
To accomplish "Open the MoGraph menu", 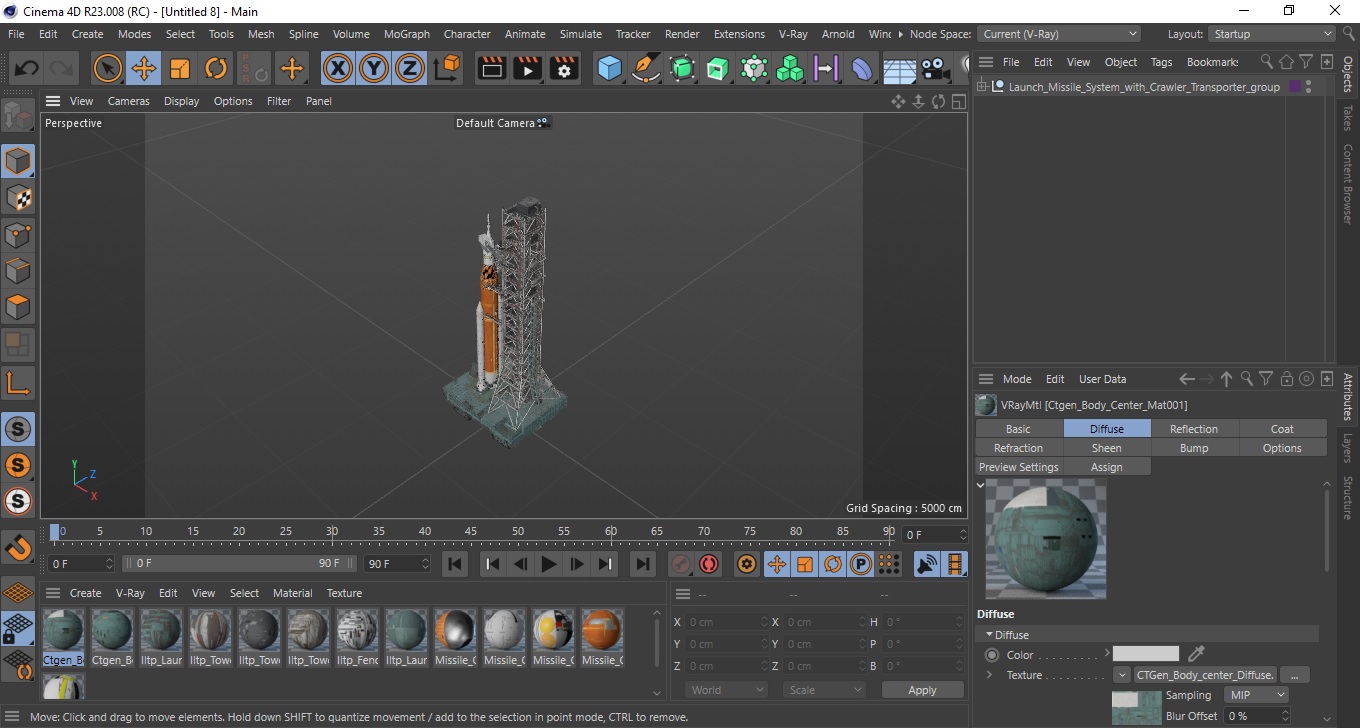I will (x=407, y=34).
